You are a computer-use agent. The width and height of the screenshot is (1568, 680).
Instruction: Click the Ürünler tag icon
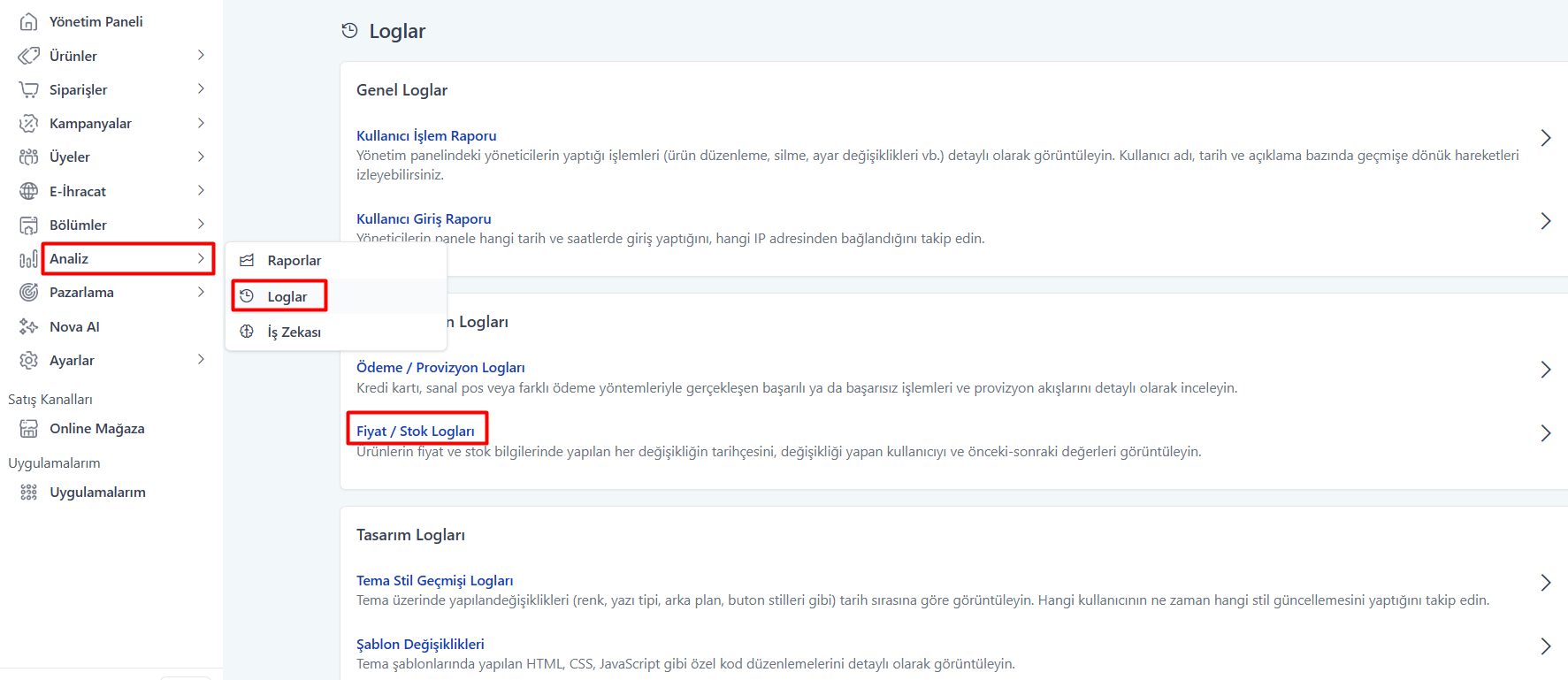(x=28, y=56)
